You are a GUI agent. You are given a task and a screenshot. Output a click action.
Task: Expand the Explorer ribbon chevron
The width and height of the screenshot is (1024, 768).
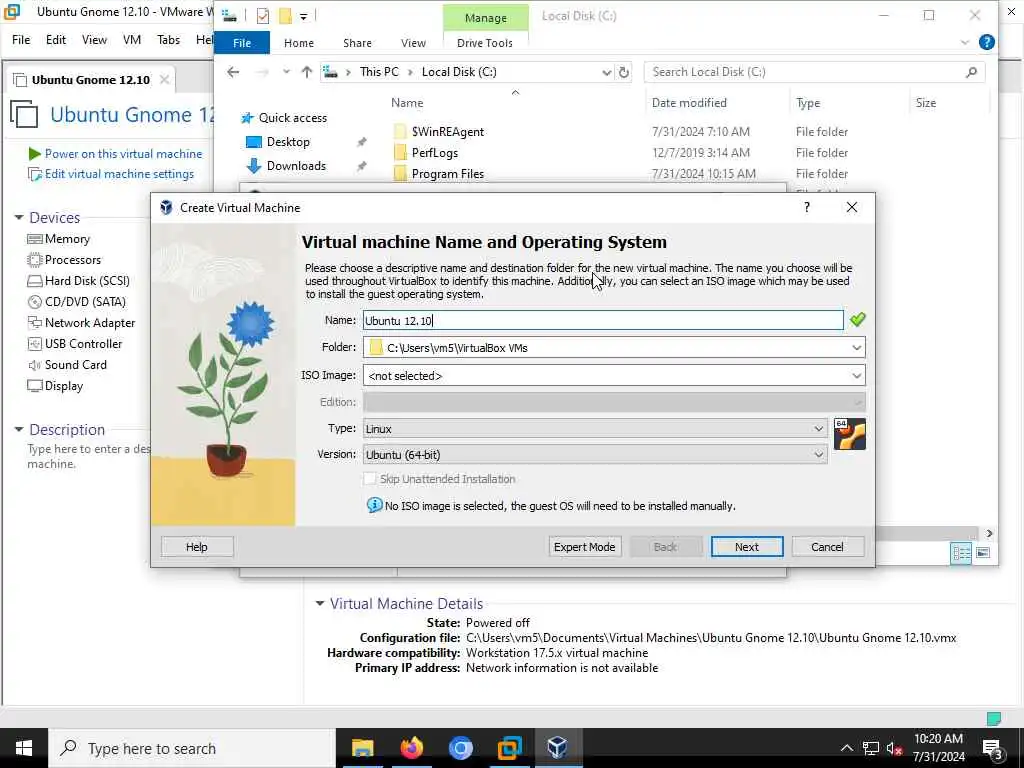point(965,42)
